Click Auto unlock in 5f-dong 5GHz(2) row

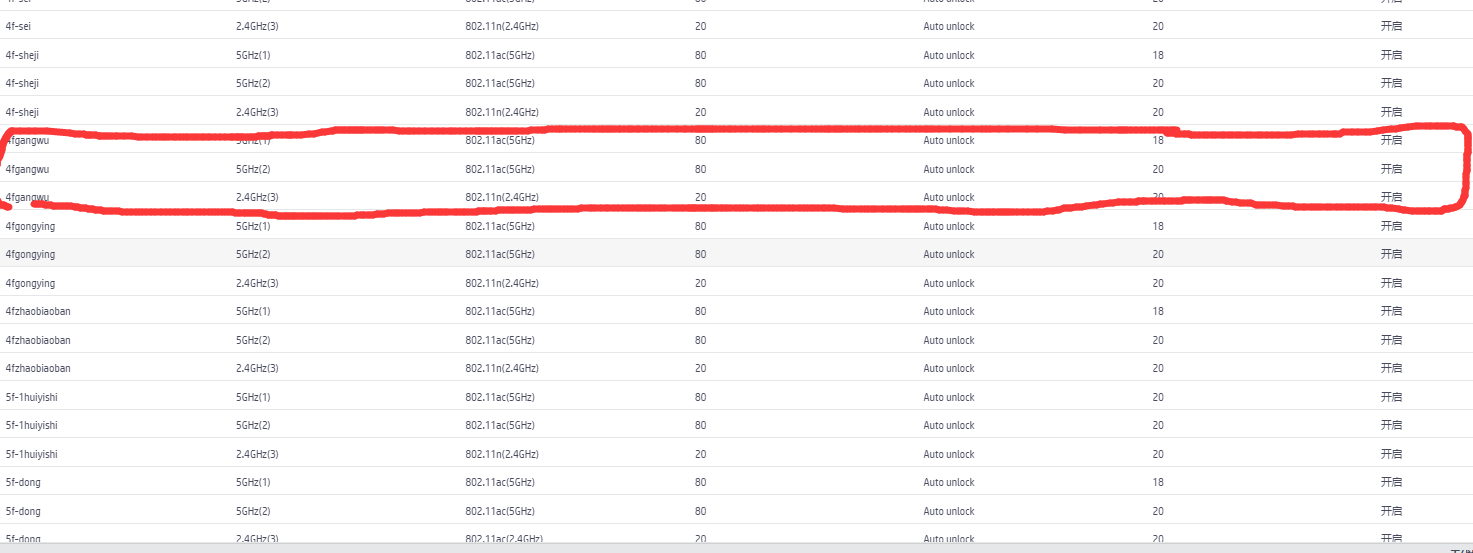pos(948,511)
